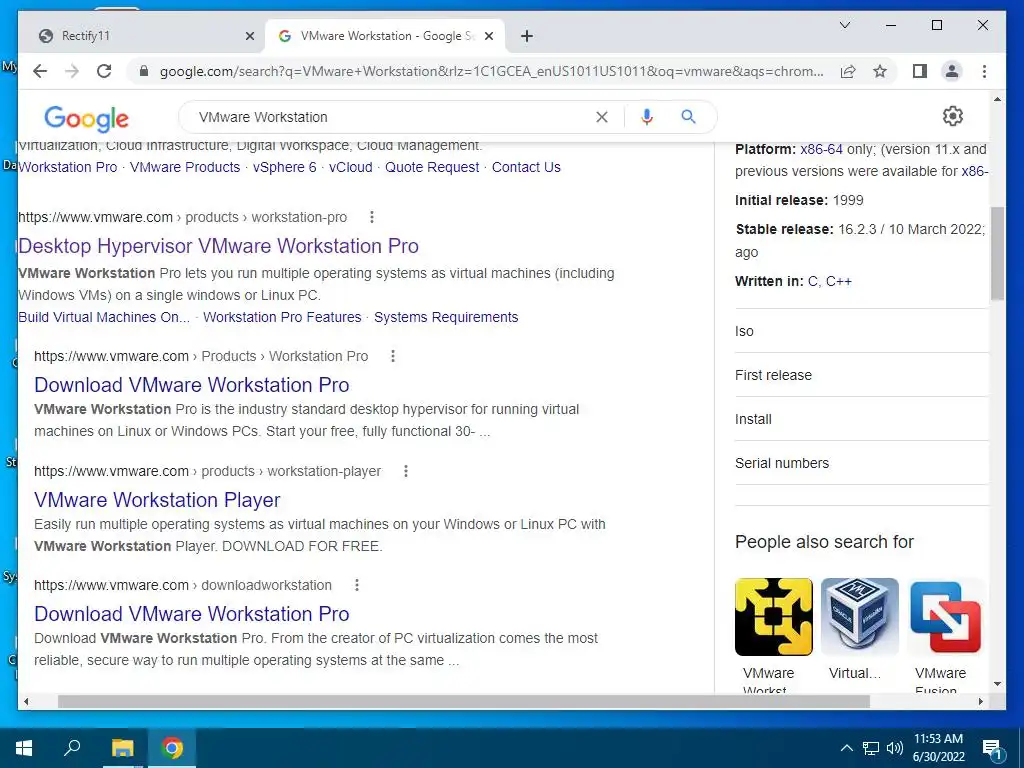Open new tab with plus button
The height and width of the screenshot is (768, 1024).
[x=526, y=36]
